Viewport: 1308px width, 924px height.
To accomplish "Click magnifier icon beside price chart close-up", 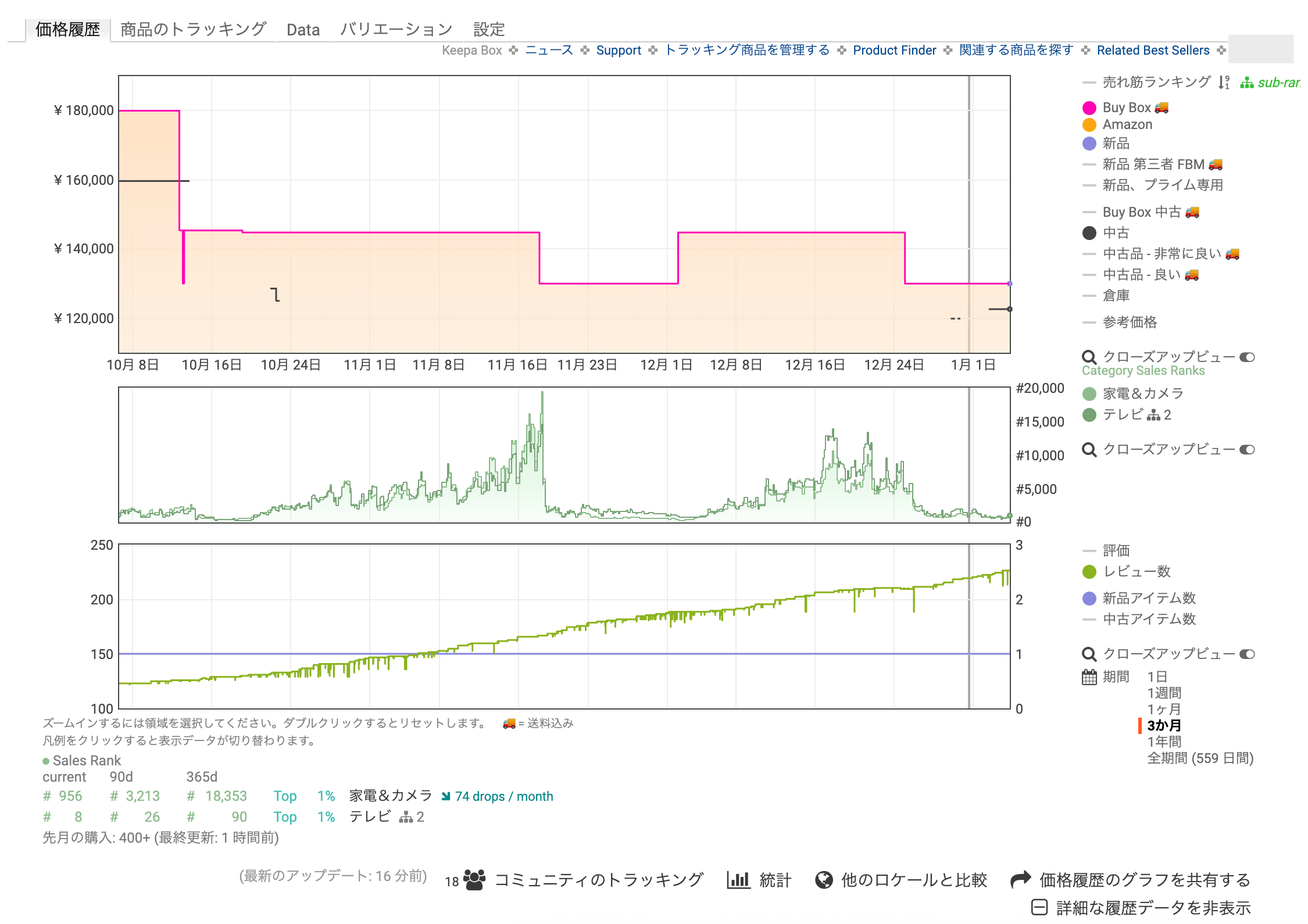I will 1089,357.
